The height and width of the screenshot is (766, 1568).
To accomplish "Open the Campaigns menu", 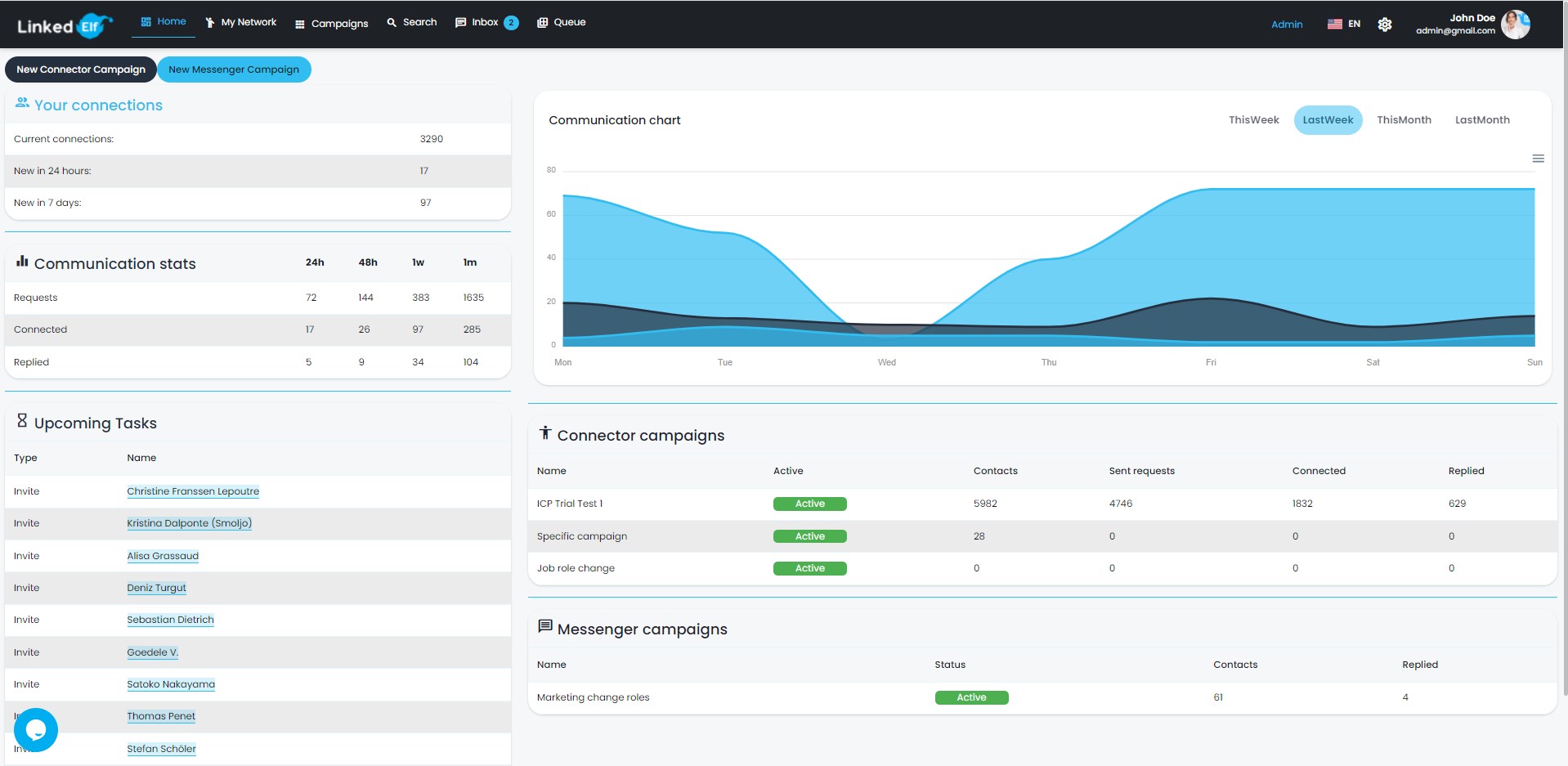I will [x=331, y=24].
